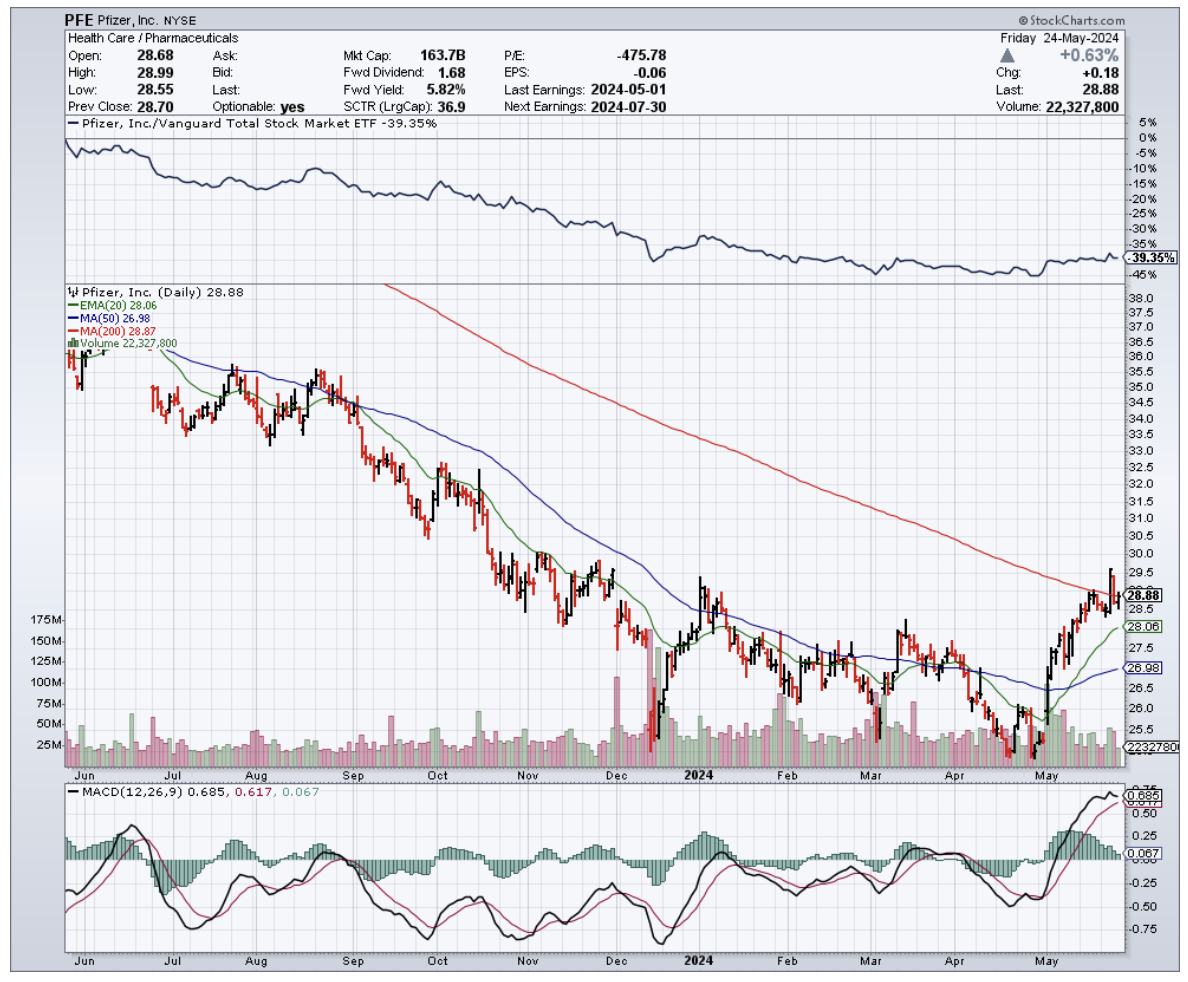Click the candlestick icon before Pfizer, Inc. (Daily)
The width and height of the screenshot is (1188, 982).
[x=70, y=292]
